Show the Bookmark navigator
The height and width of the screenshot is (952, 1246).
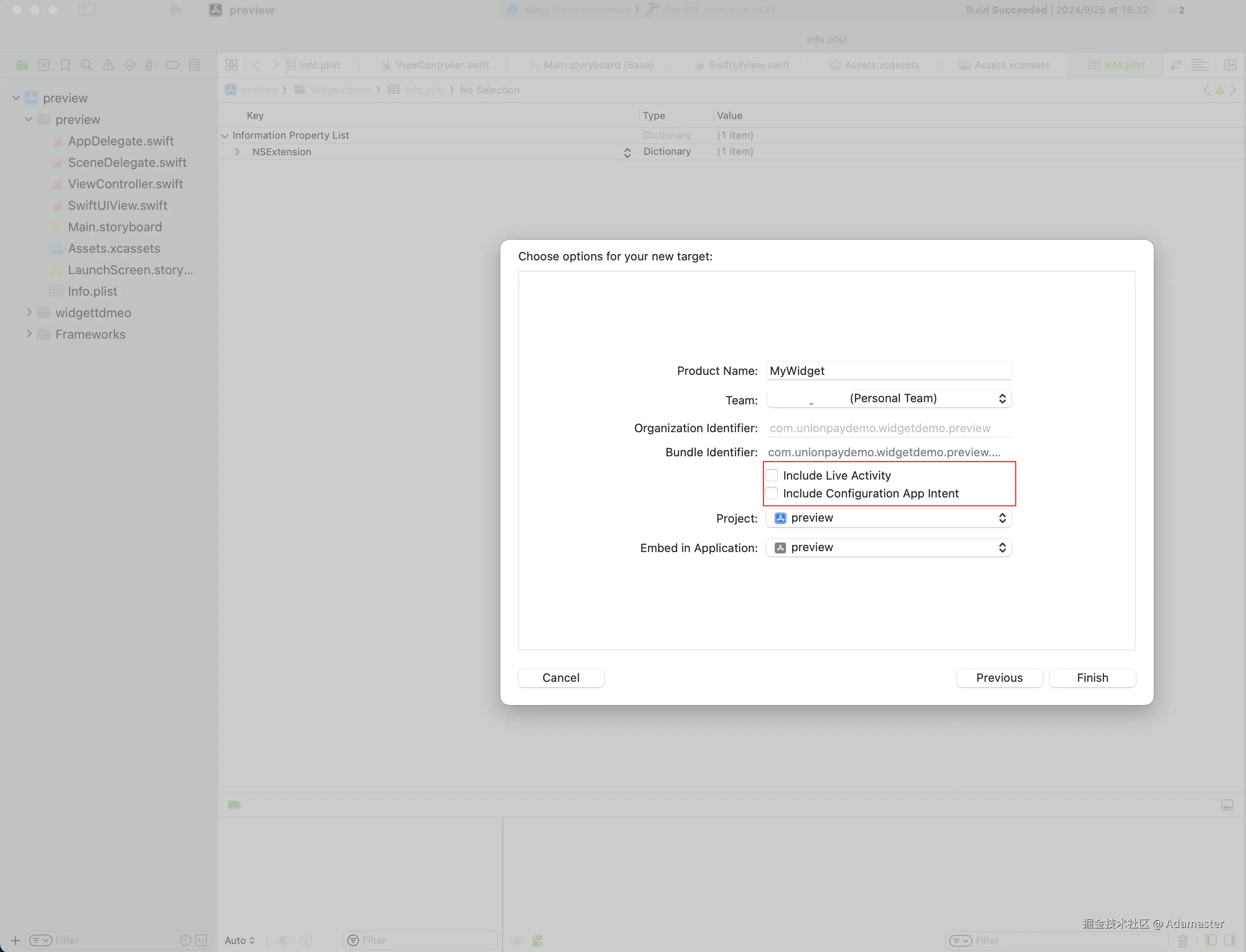65,65
